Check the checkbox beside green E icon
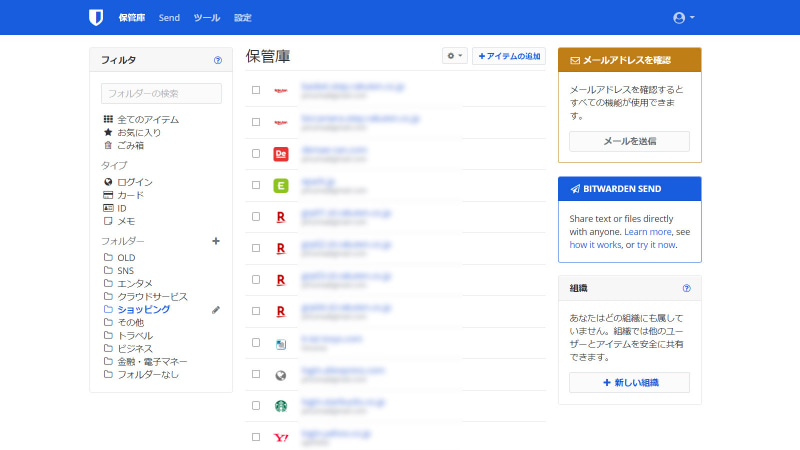The height and width of the screenshot is (450, 800). click(256, 185)
